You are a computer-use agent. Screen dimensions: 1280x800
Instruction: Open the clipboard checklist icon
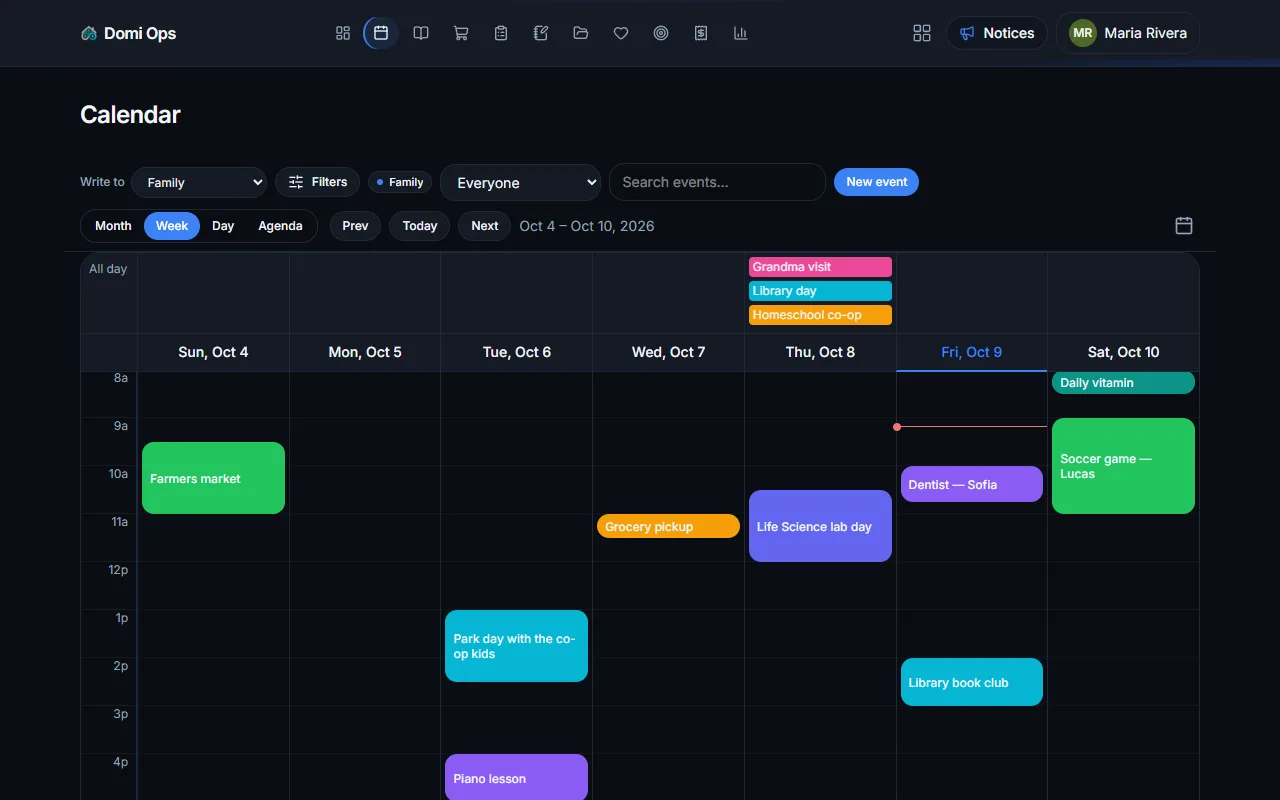click(501, 33)
